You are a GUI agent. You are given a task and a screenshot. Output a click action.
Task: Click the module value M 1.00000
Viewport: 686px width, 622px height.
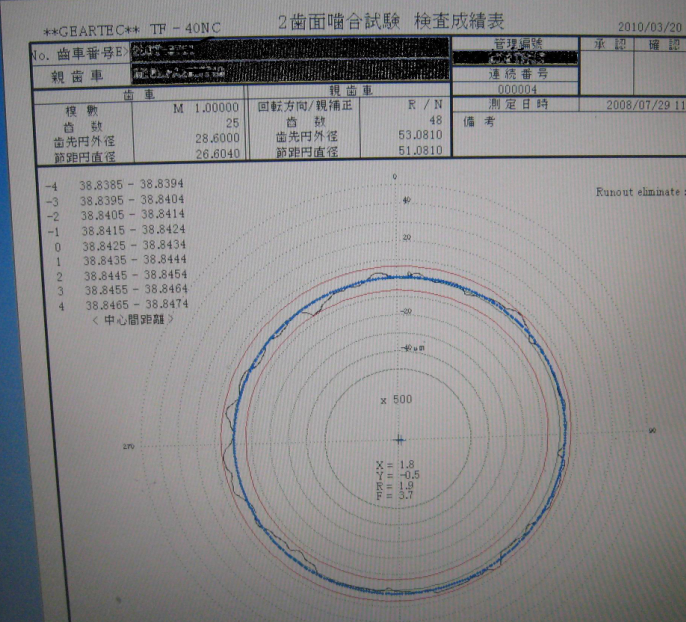coord(206,108)
